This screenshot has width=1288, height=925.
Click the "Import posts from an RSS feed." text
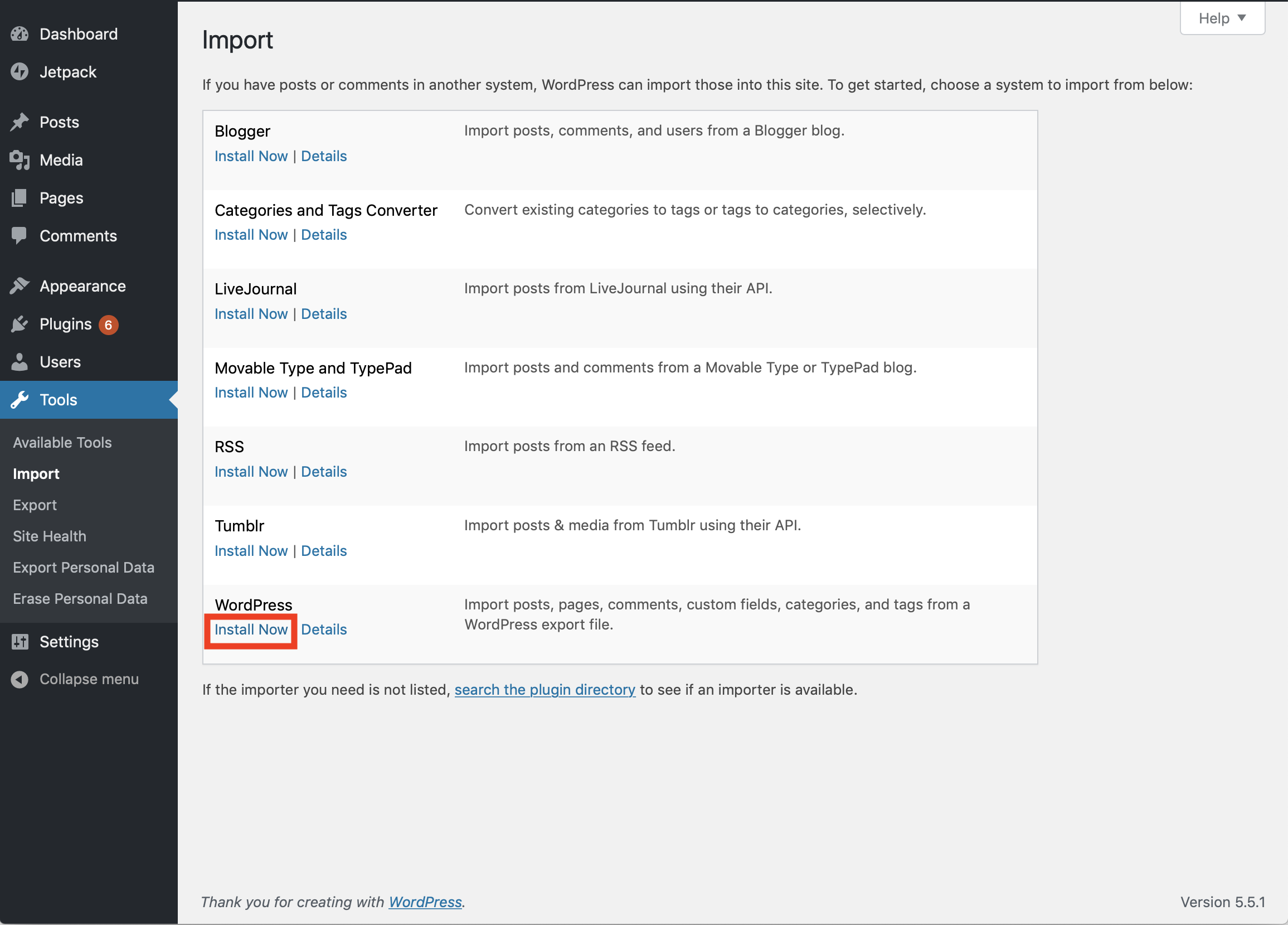(x=570, y=446)
